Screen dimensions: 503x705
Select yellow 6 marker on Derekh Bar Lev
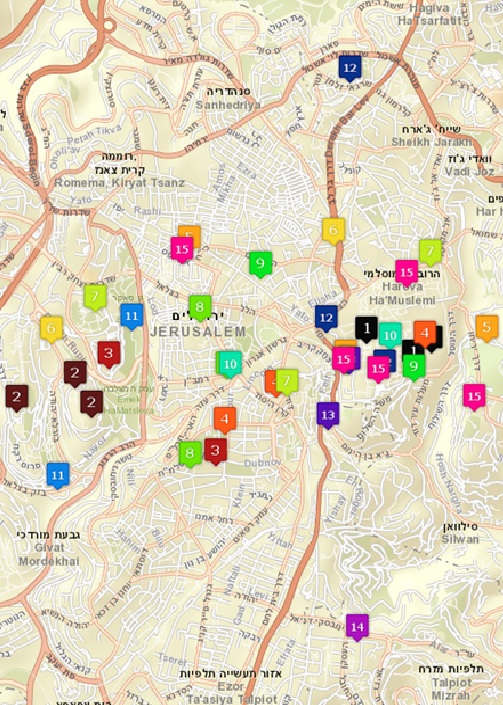tap(333, 231)
